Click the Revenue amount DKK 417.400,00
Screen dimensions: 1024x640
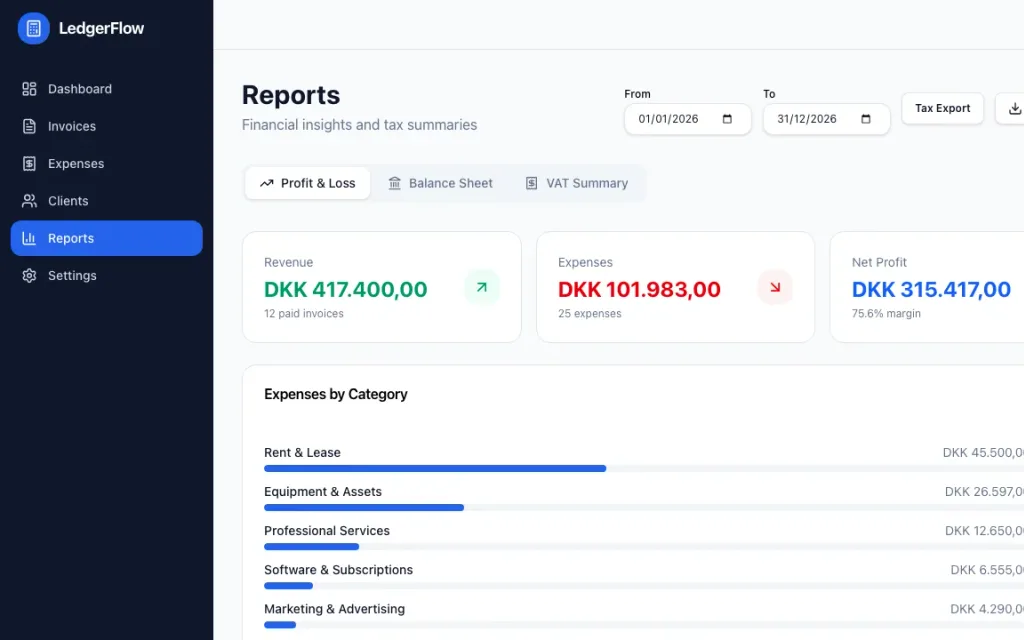pos(345,289)
